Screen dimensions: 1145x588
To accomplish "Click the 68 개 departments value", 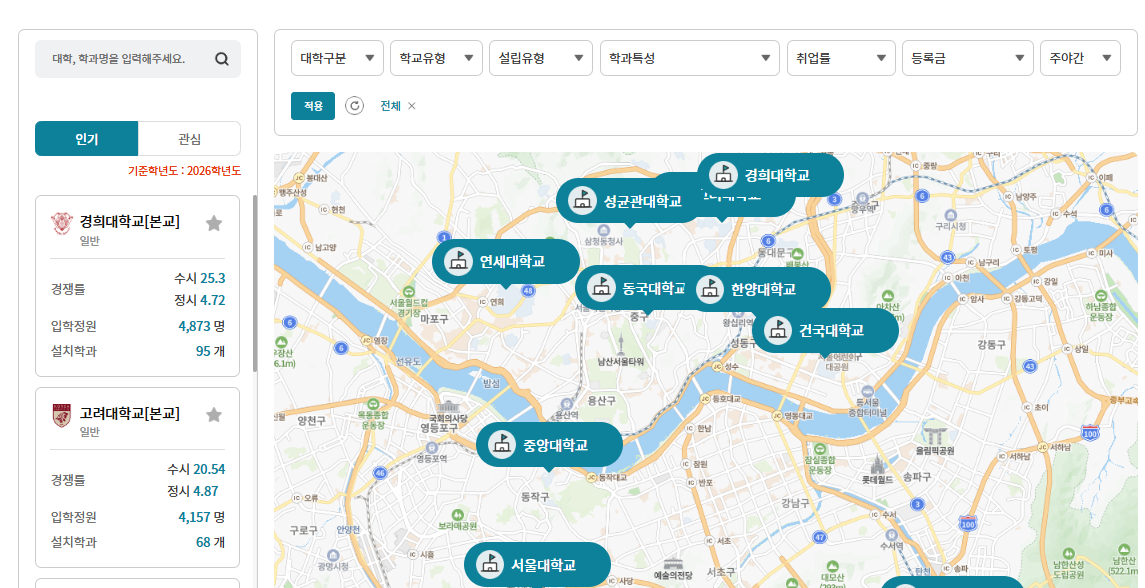I will click(210, 542).
